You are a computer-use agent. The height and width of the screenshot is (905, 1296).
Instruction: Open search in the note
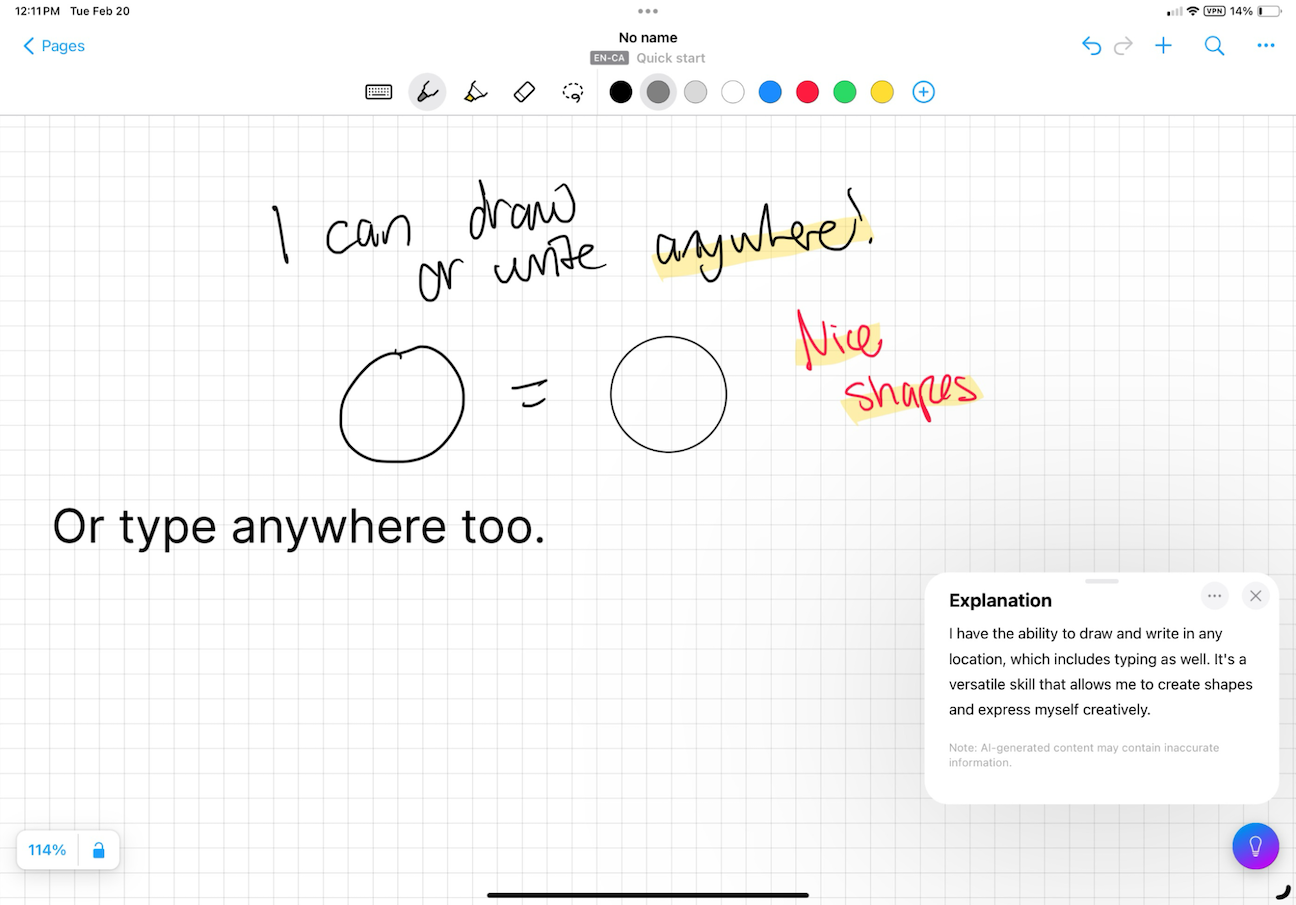[1214, 46]
